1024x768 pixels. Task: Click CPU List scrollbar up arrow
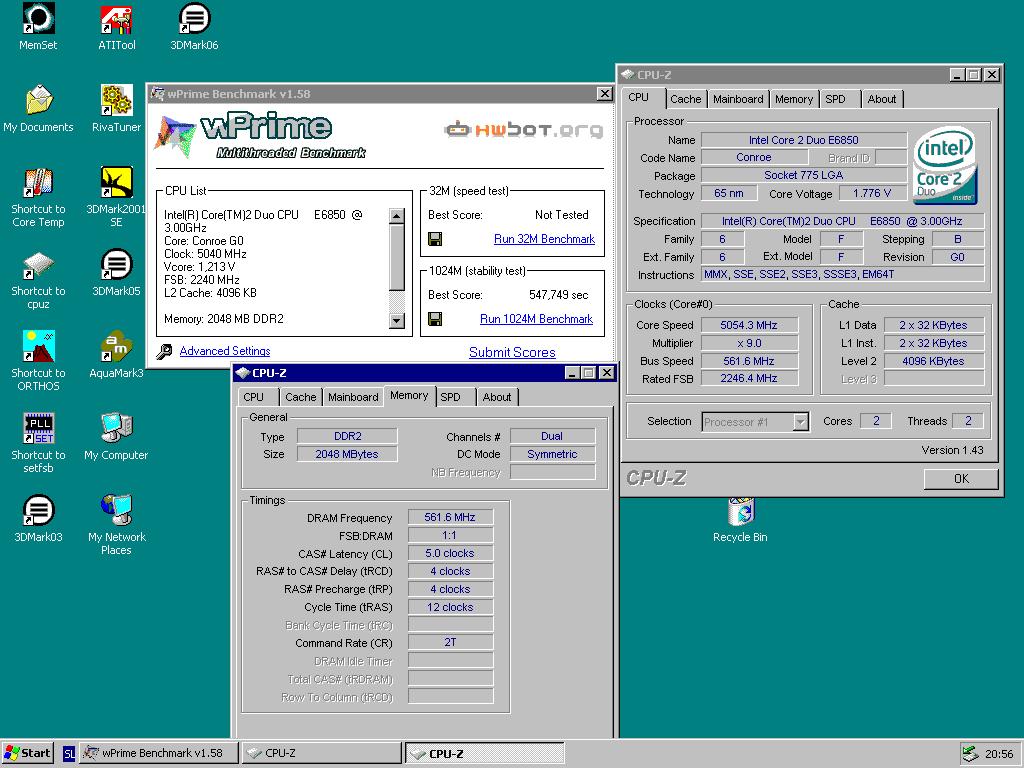point(396,216)
